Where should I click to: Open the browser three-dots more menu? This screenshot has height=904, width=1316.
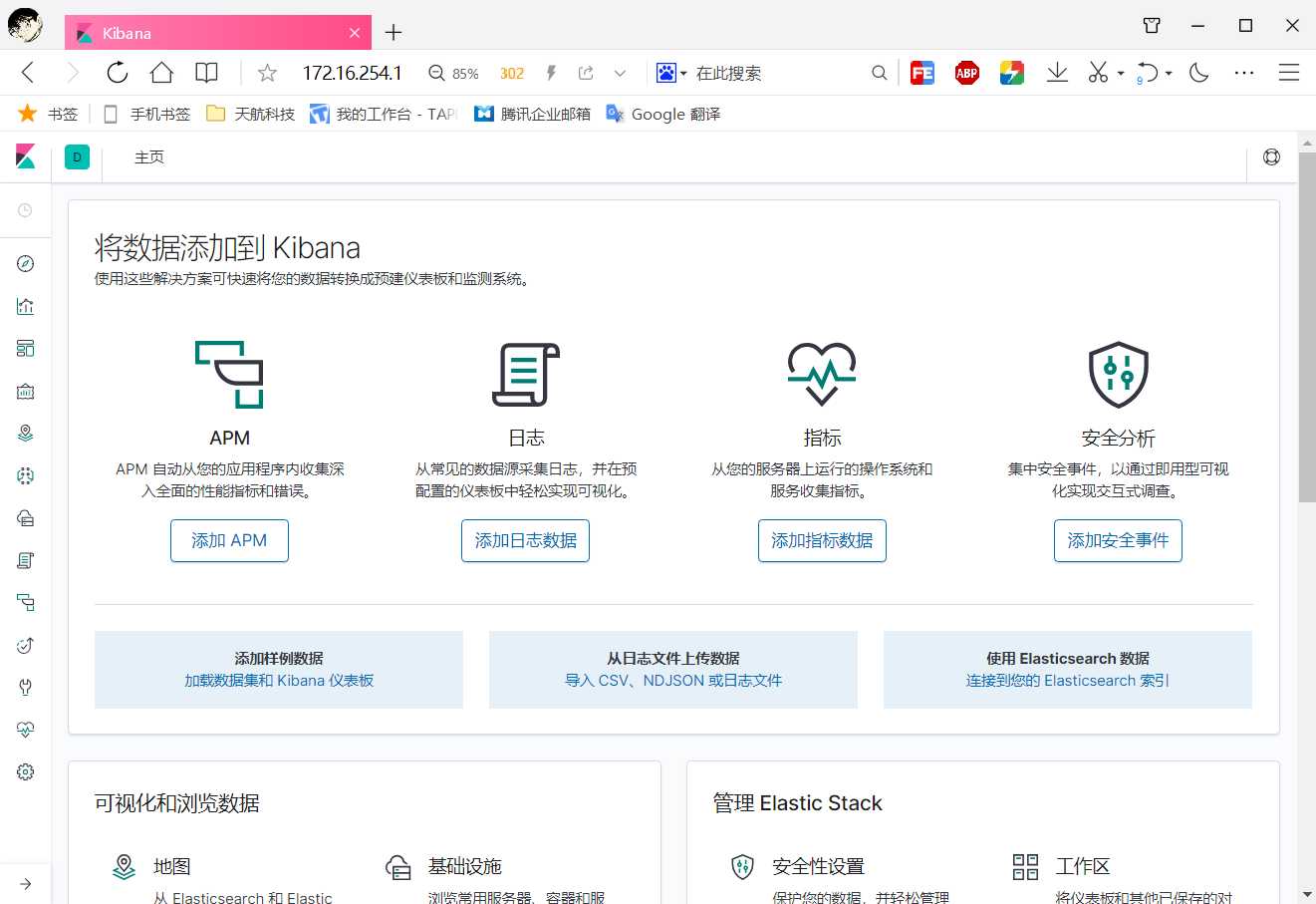[1244, 73]
